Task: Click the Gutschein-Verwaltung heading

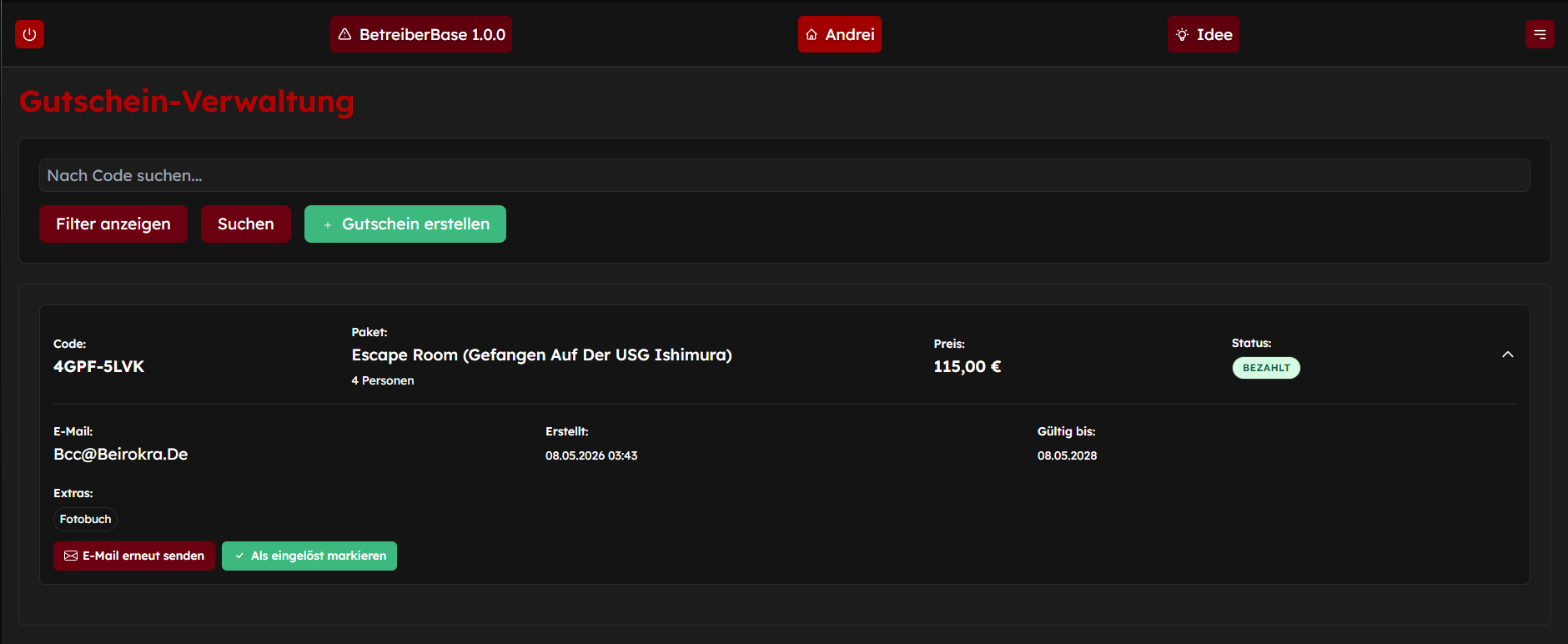Action: (187, 101)
